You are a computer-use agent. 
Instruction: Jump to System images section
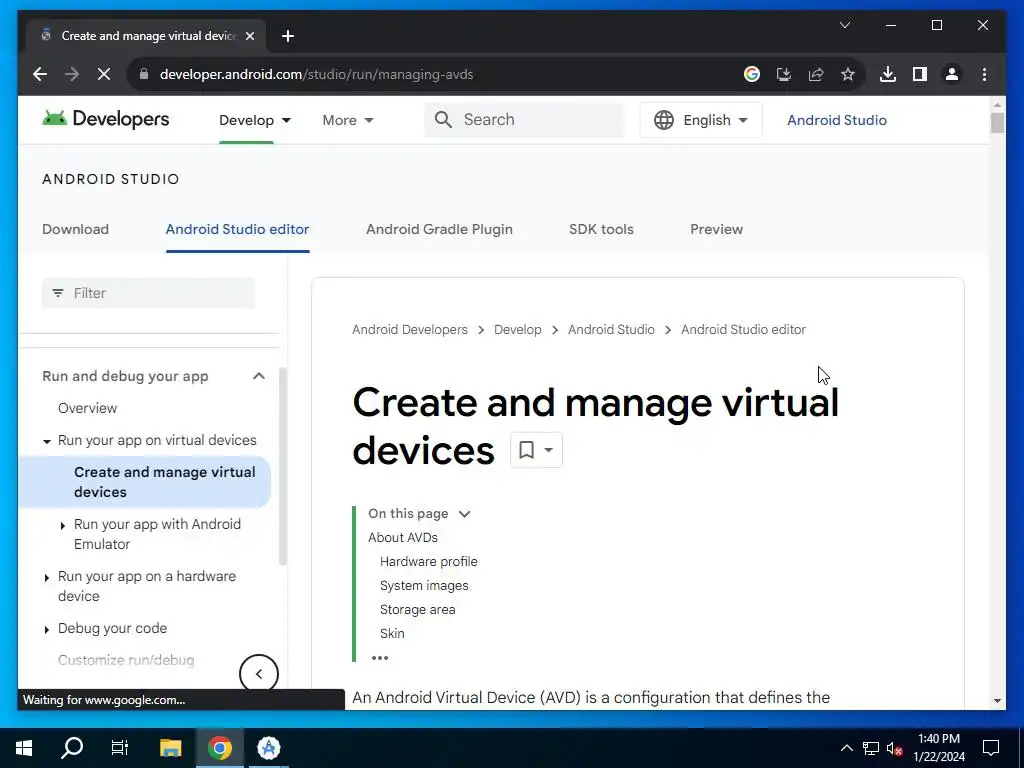[x=424, y=586]
